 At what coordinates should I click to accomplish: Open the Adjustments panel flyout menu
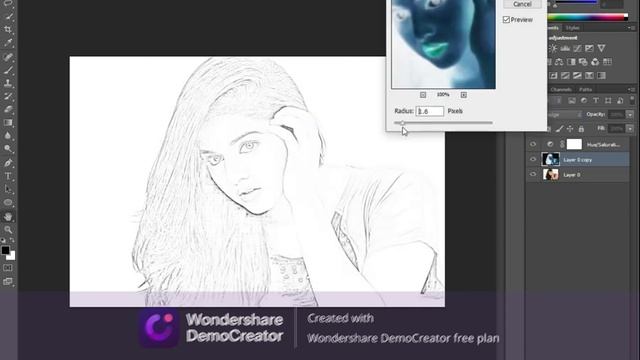click(x=631, y=28)
